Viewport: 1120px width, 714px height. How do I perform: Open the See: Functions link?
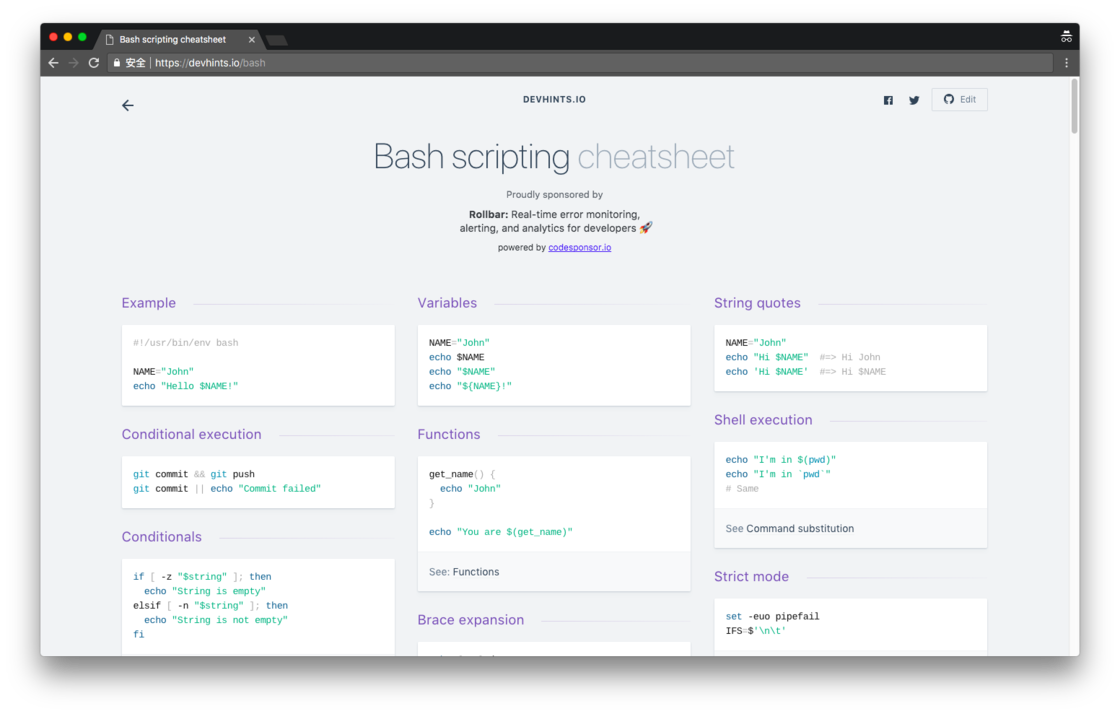[x=476, y=572]
